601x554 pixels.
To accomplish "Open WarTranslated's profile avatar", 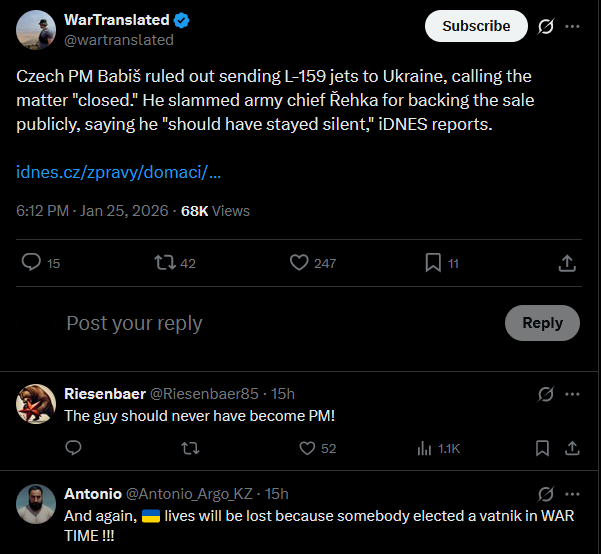I will point(36,30).
